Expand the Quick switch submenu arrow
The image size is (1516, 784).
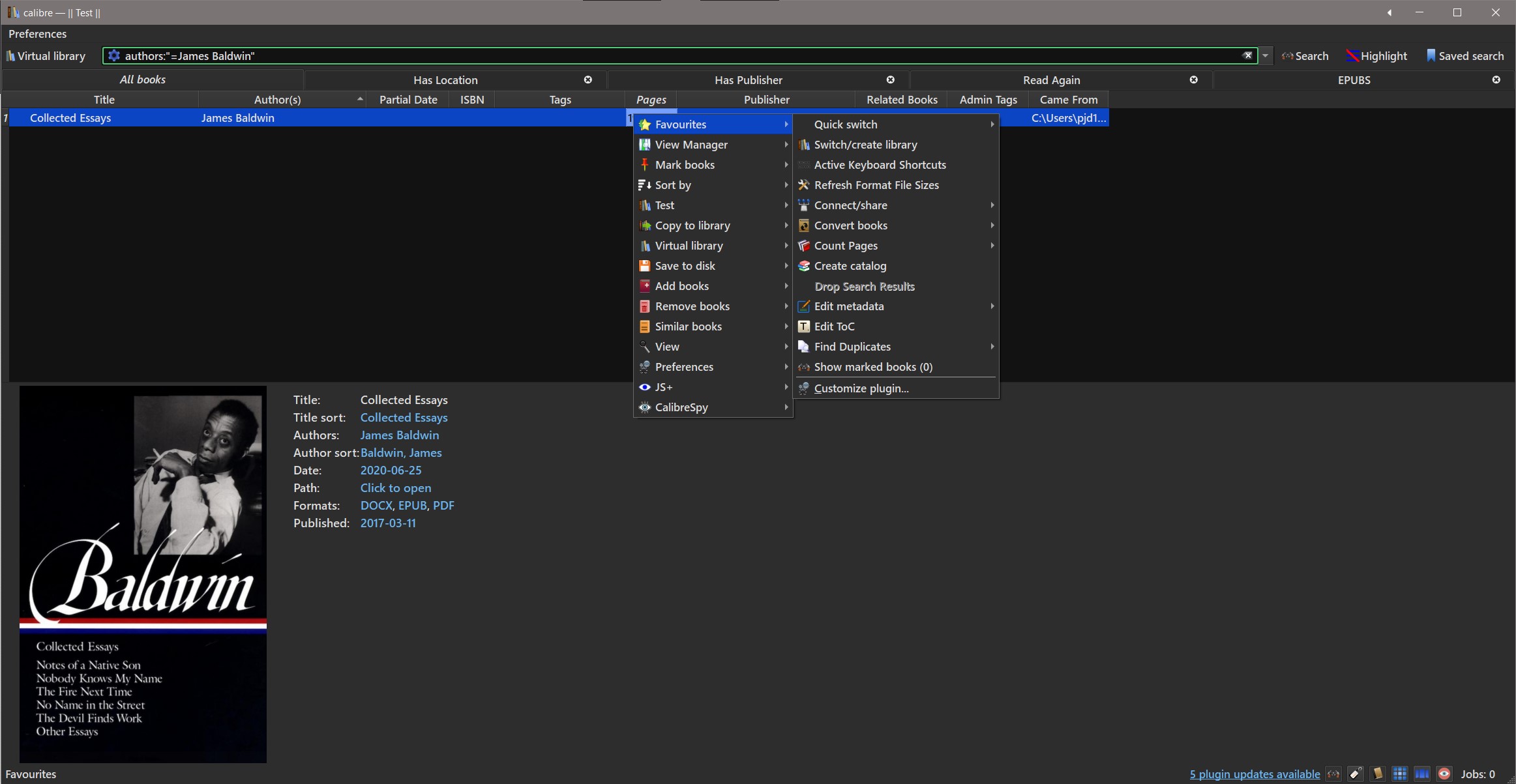pos(992,124)
